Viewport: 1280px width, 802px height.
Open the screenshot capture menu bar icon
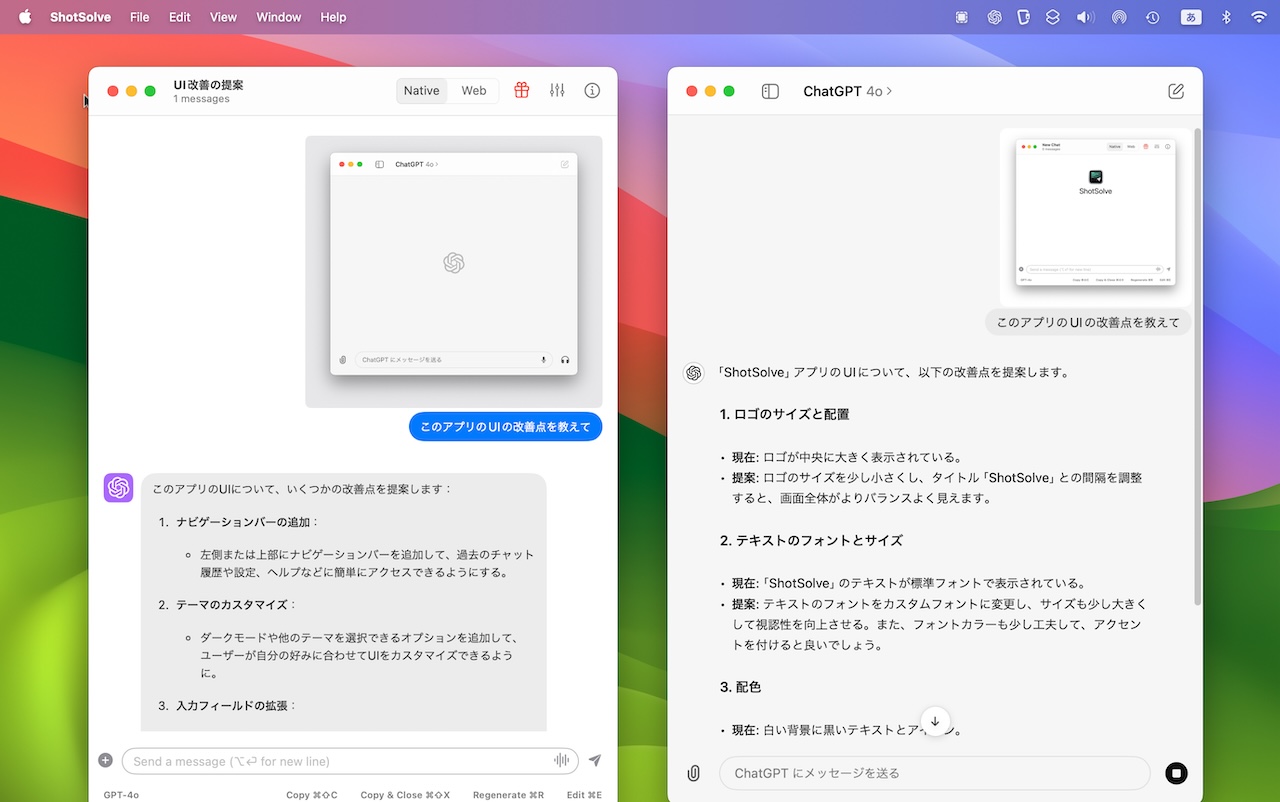(962, 17)
